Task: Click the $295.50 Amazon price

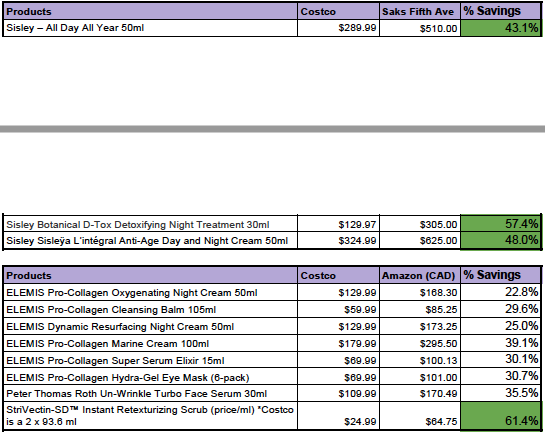Action: coord(420,343)
